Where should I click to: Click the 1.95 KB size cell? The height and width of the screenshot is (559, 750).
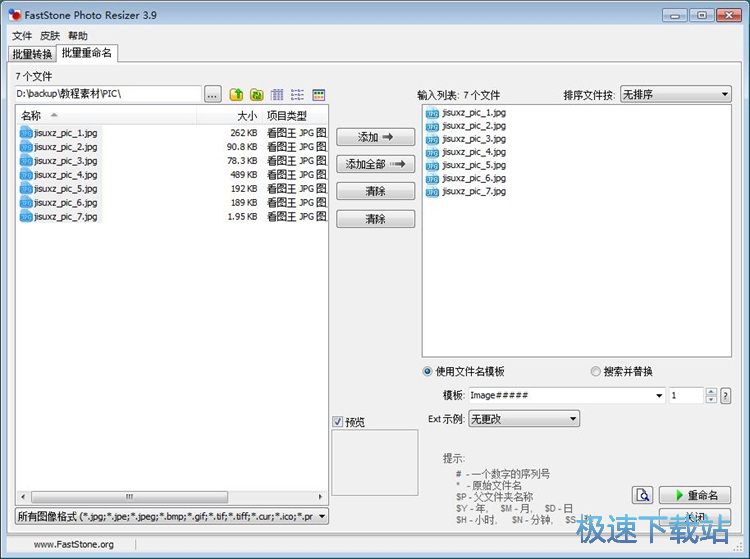click(243, 217)
